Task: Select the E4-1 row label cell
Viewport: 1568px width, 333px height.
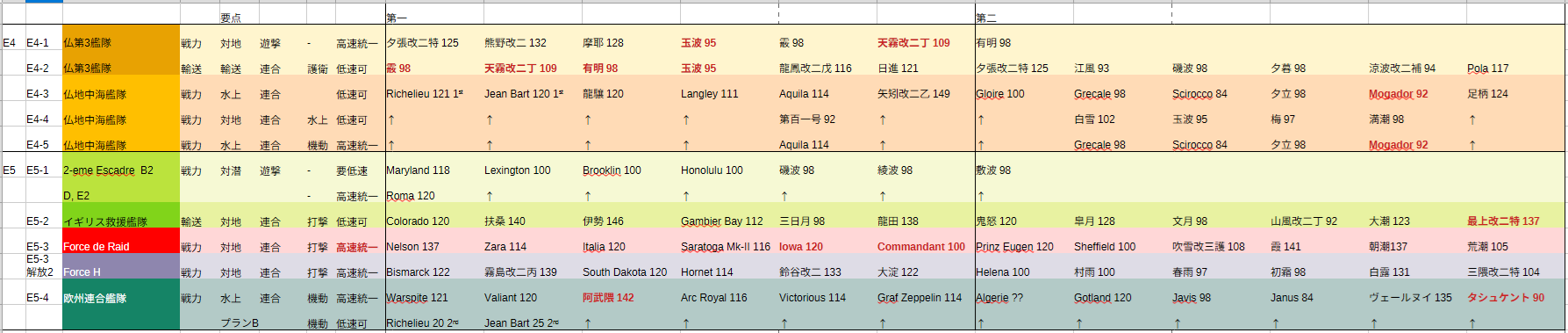Action: point(44,43)
